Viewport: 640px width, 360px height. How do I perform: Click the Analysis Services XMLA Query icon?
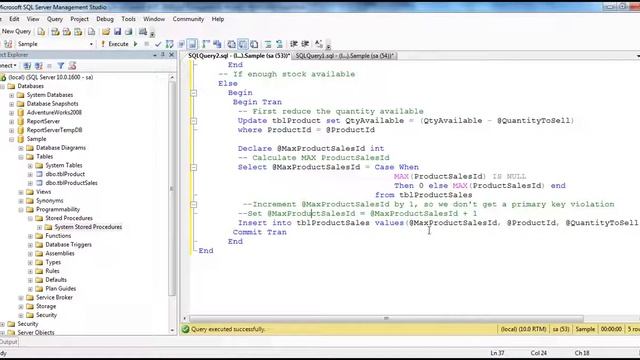click(x=78, y=31)
